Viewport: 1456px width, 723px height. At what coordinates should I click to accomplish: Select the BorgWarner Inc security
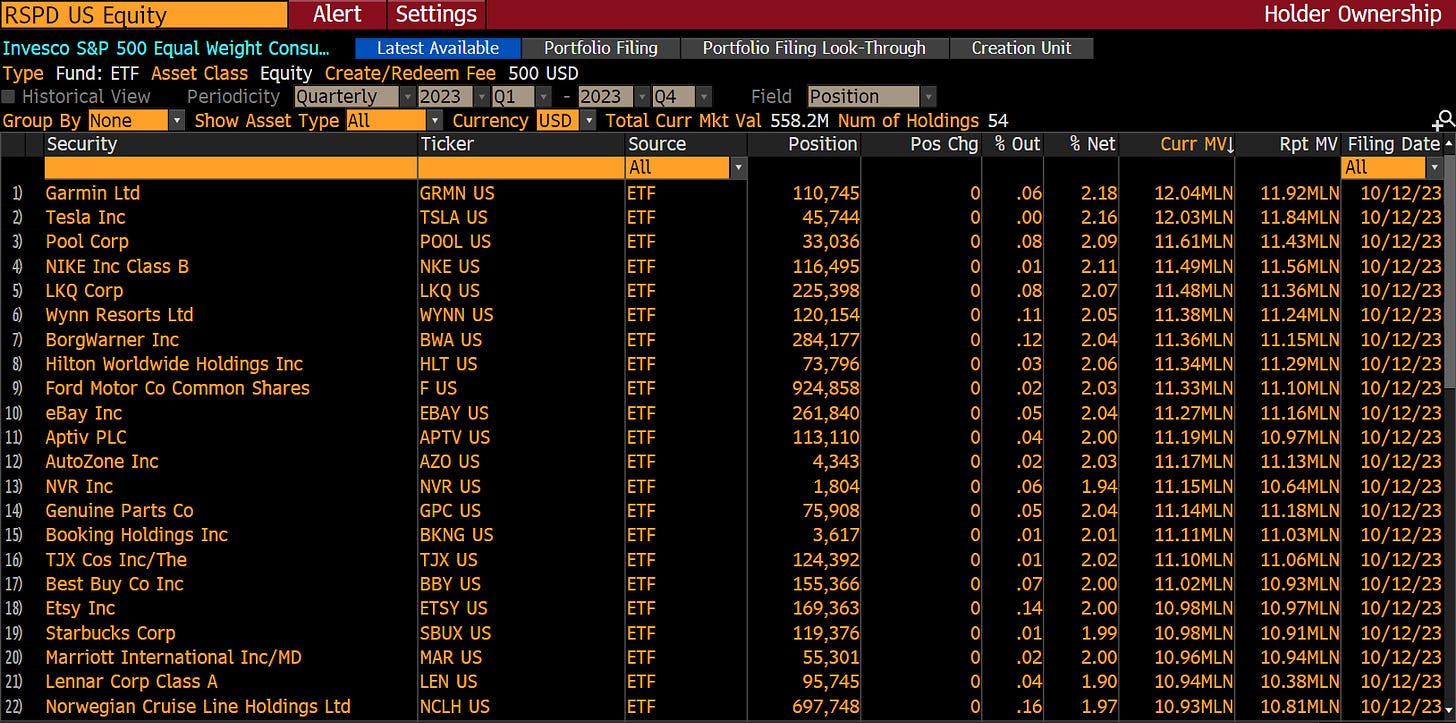point(112,340)
